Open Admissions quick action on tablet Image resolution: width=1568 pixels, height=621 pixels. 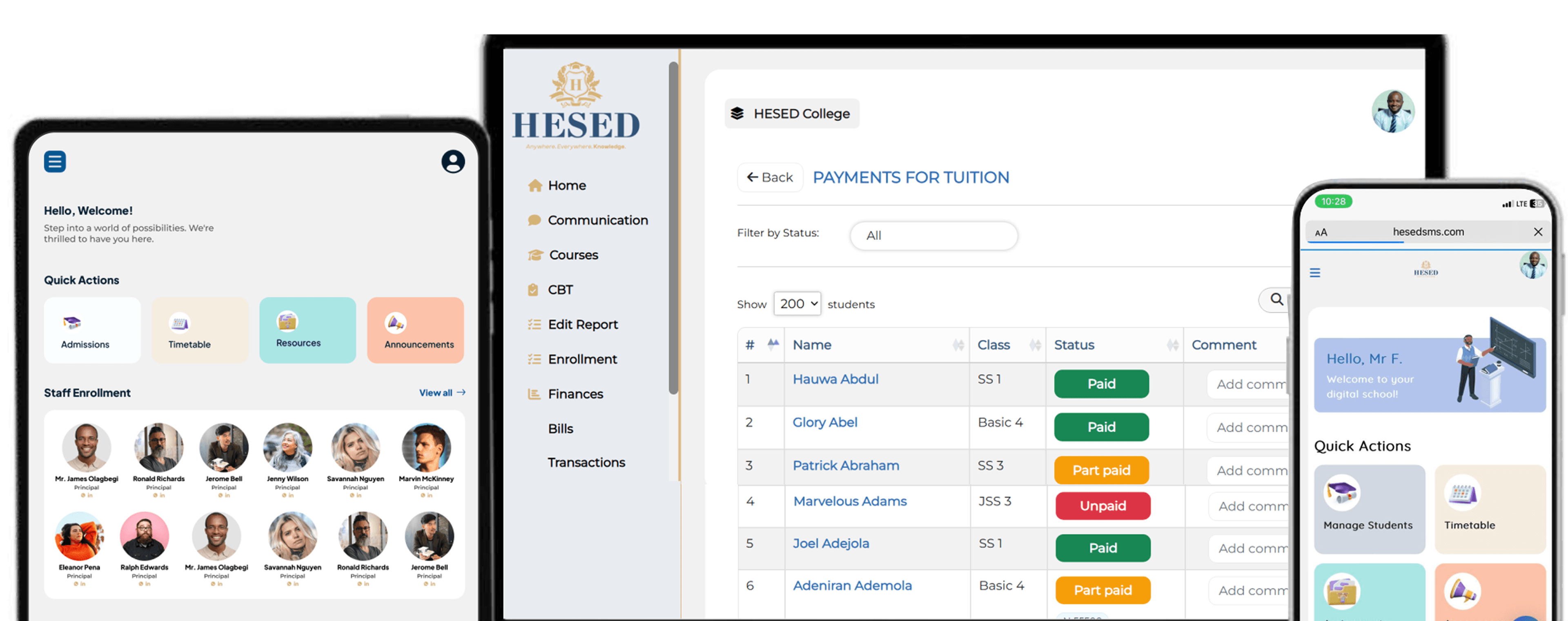(x=92, y=330)
